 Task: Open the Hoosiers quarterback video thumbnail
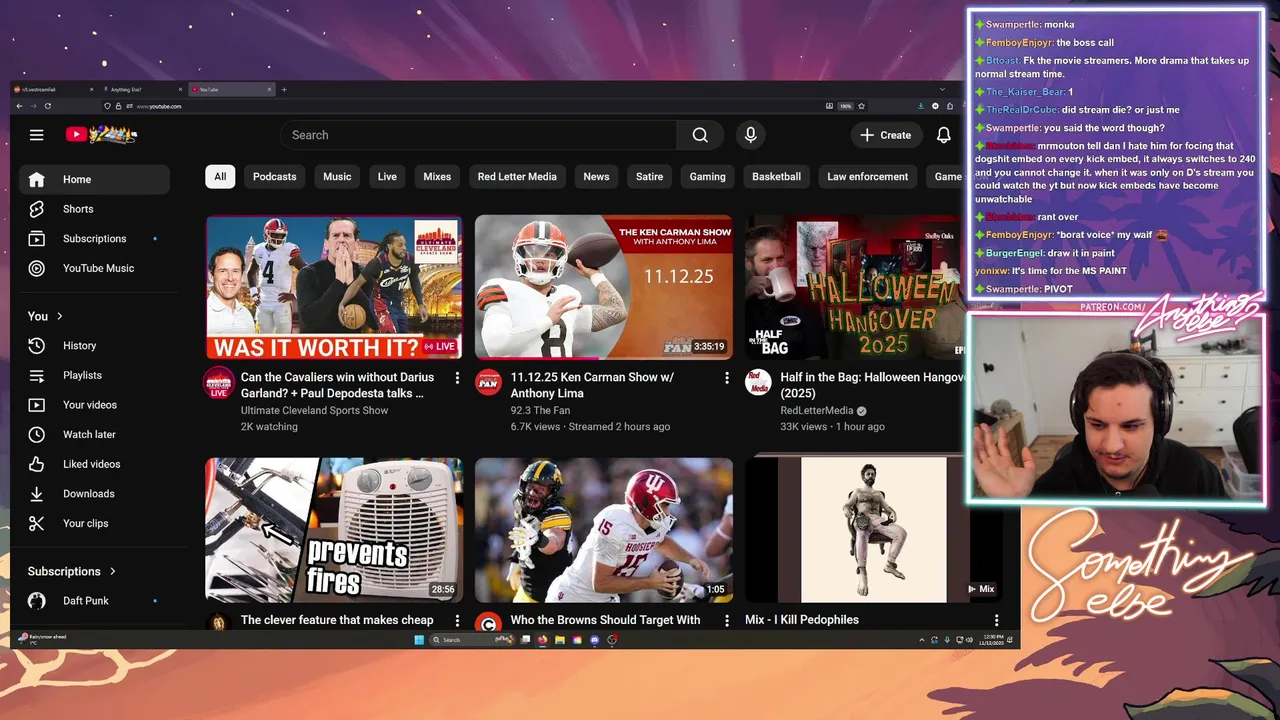pos(604,530)
